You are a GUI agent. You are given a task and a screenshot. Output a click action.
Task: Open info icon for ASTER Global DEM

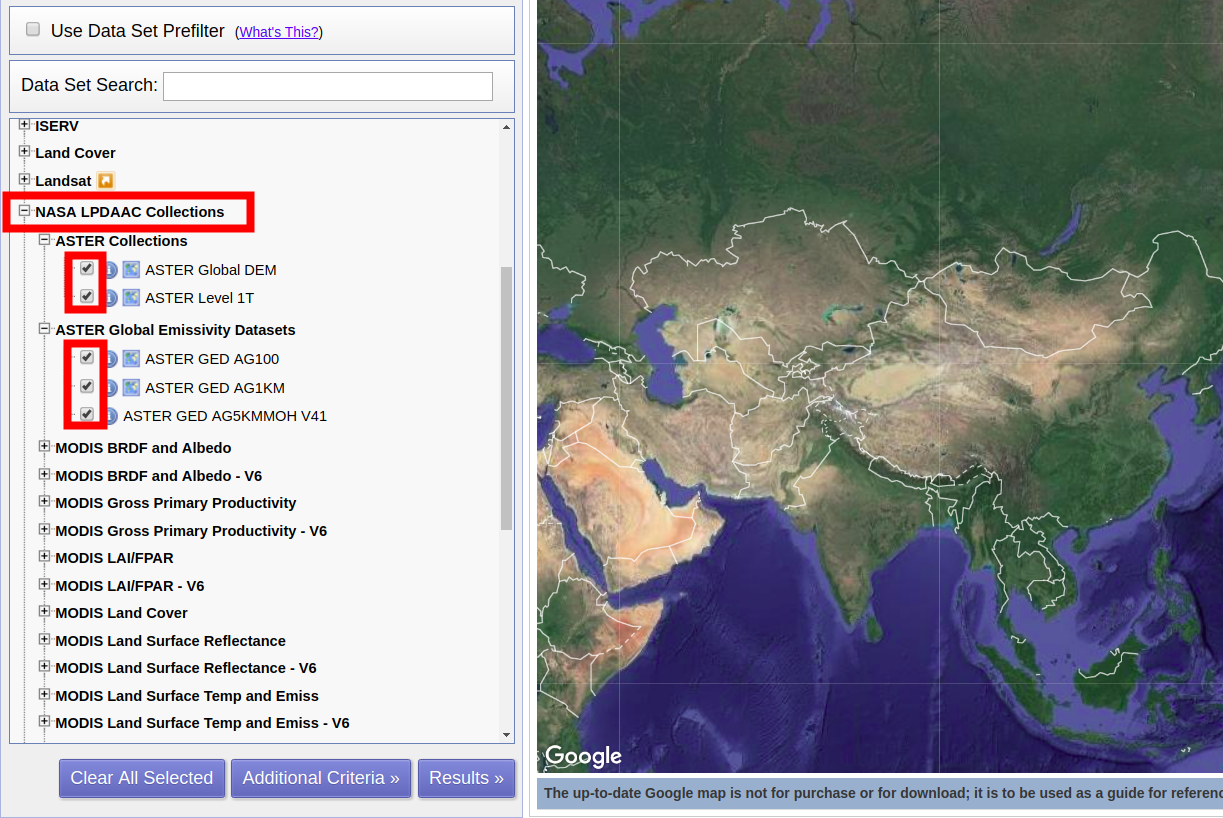[110, 270]
